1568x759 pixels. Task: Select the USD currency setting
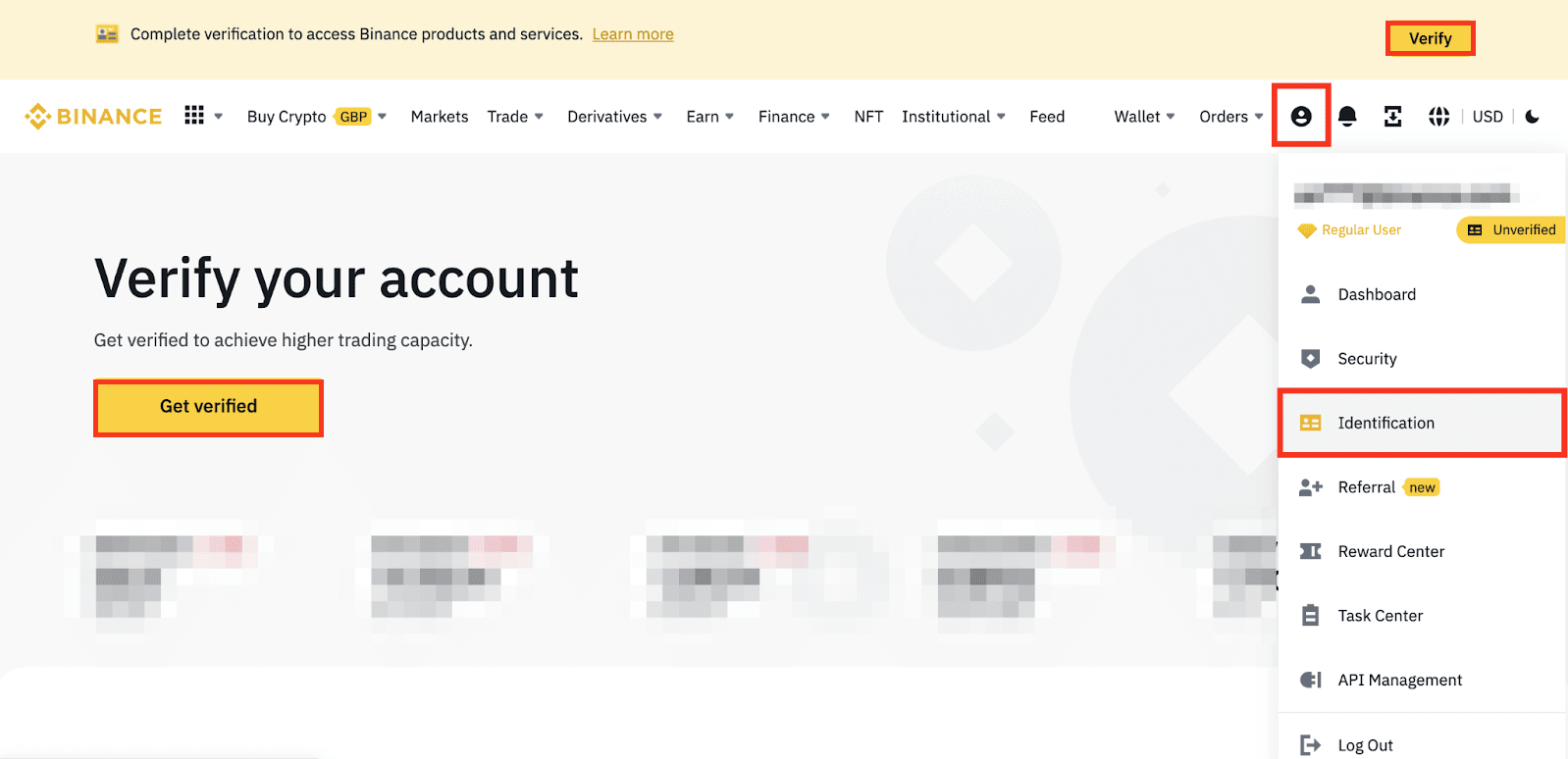pos(1488,117)
